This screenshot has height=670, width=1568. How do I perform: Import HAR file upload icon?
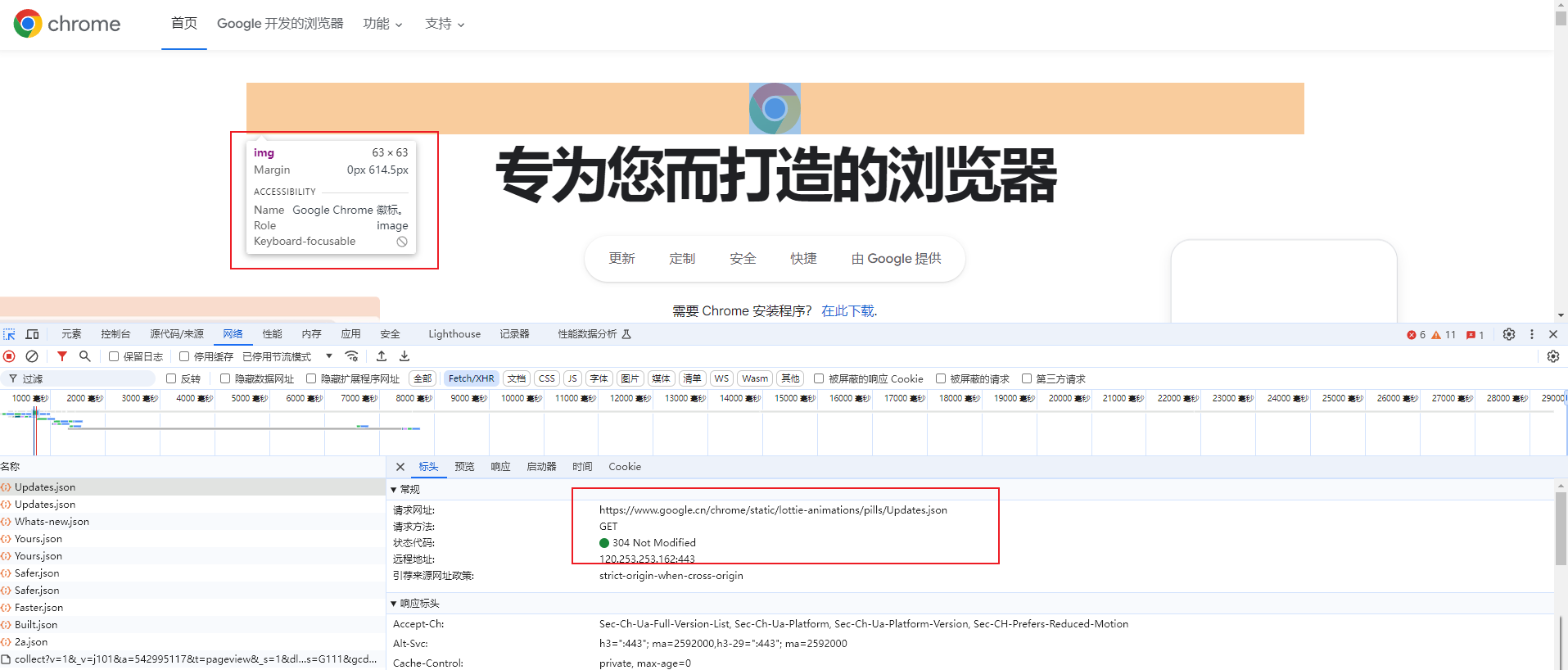pyautogui.click(x=382, y=356)
